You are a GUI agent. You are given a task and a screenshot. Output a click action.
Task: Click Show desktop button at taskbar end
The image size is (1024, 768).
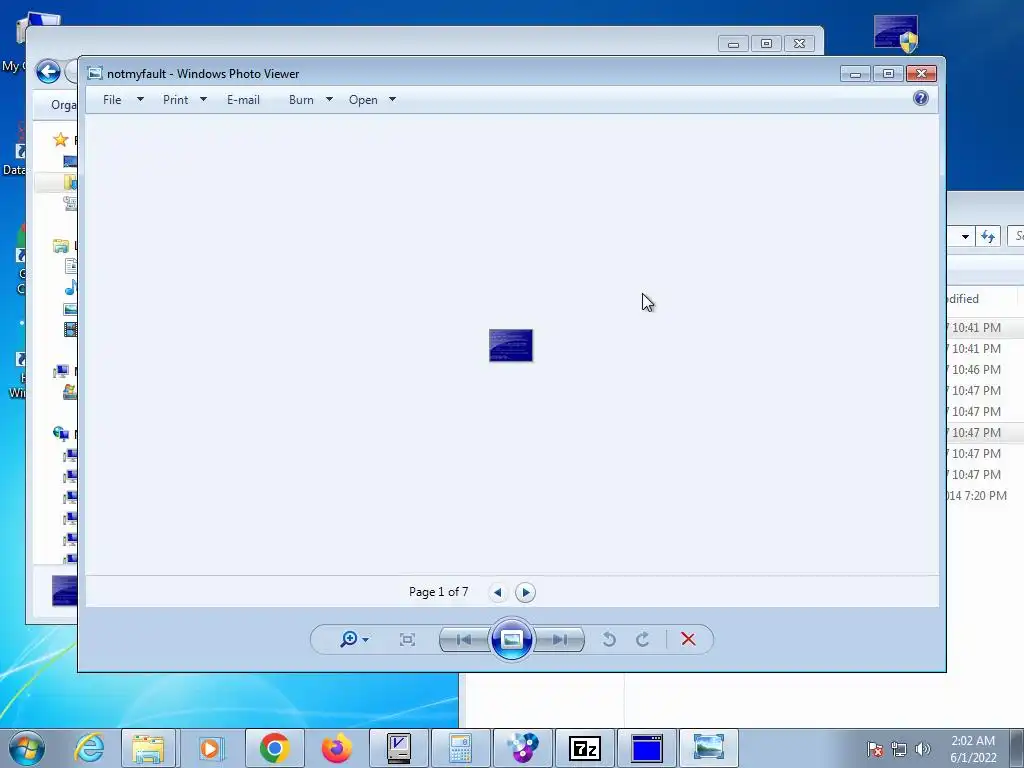(x=1017, y=748)
